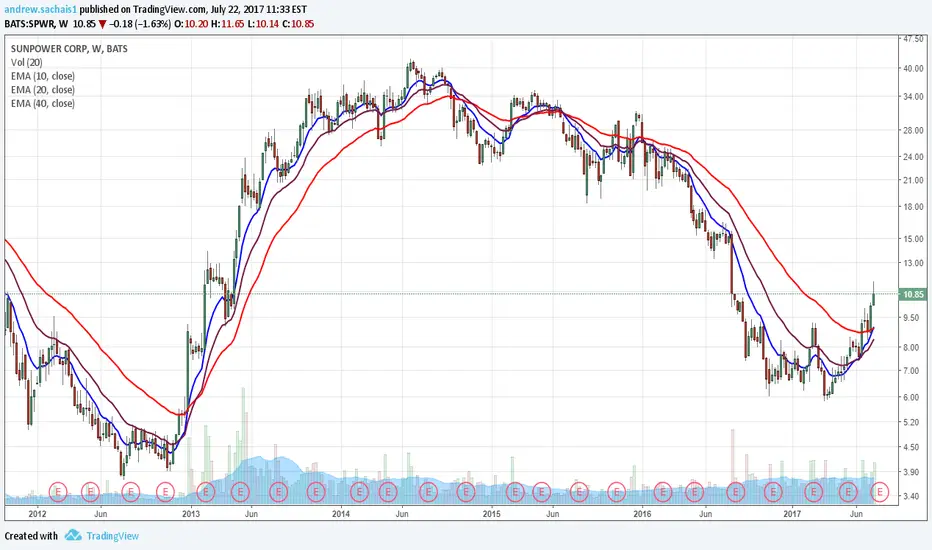
Task: Click the earnings marker just right of 2015 label
Action: [515, 492]
